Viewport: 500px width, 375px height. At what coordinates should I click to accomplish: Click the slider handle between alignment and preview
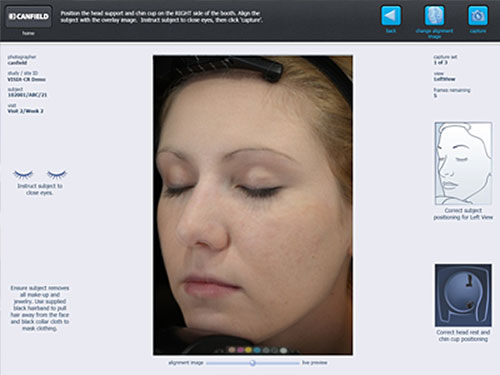(253, 363)
